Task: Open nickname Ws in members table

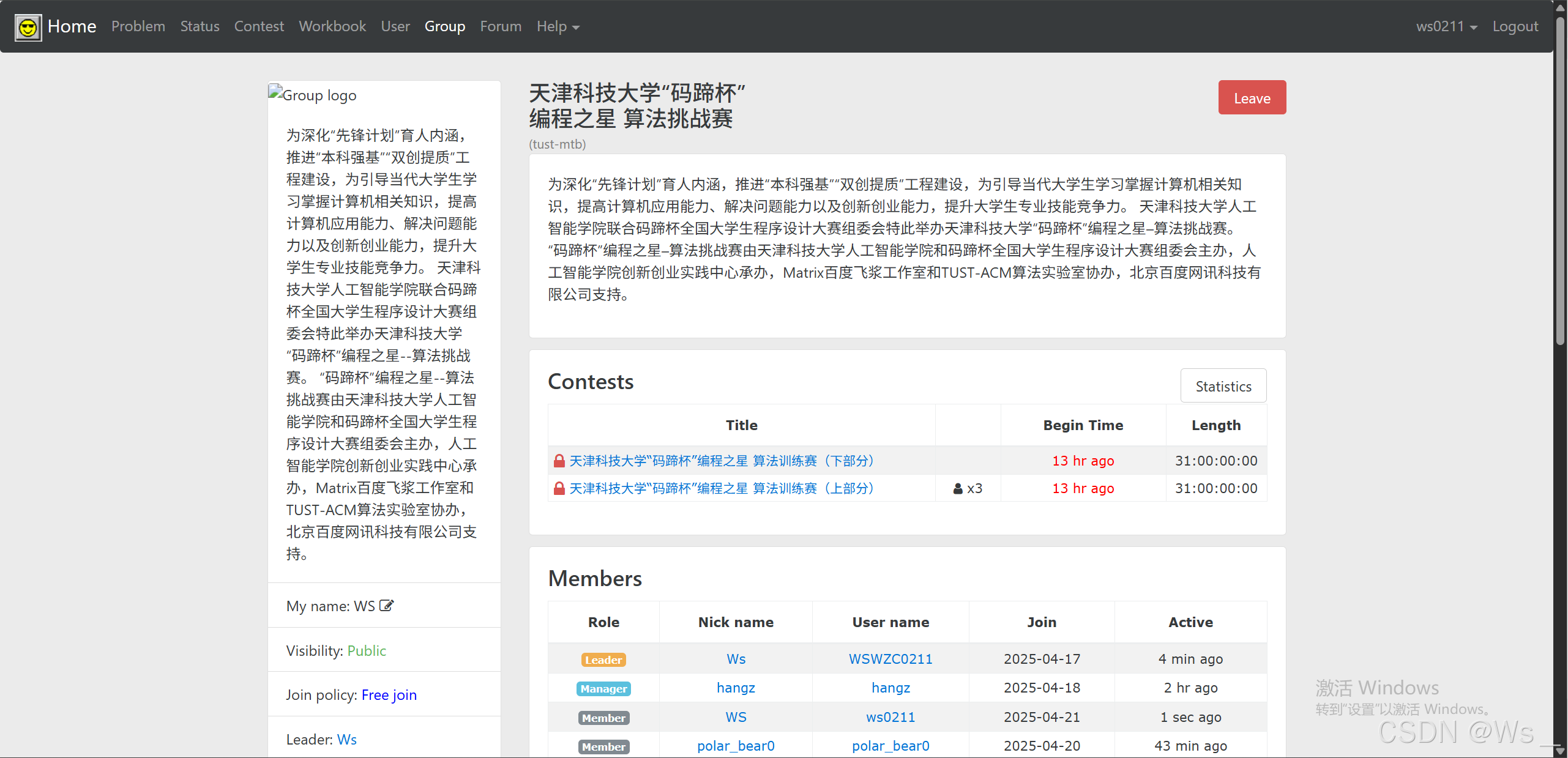Action: [x=736, y=660]
